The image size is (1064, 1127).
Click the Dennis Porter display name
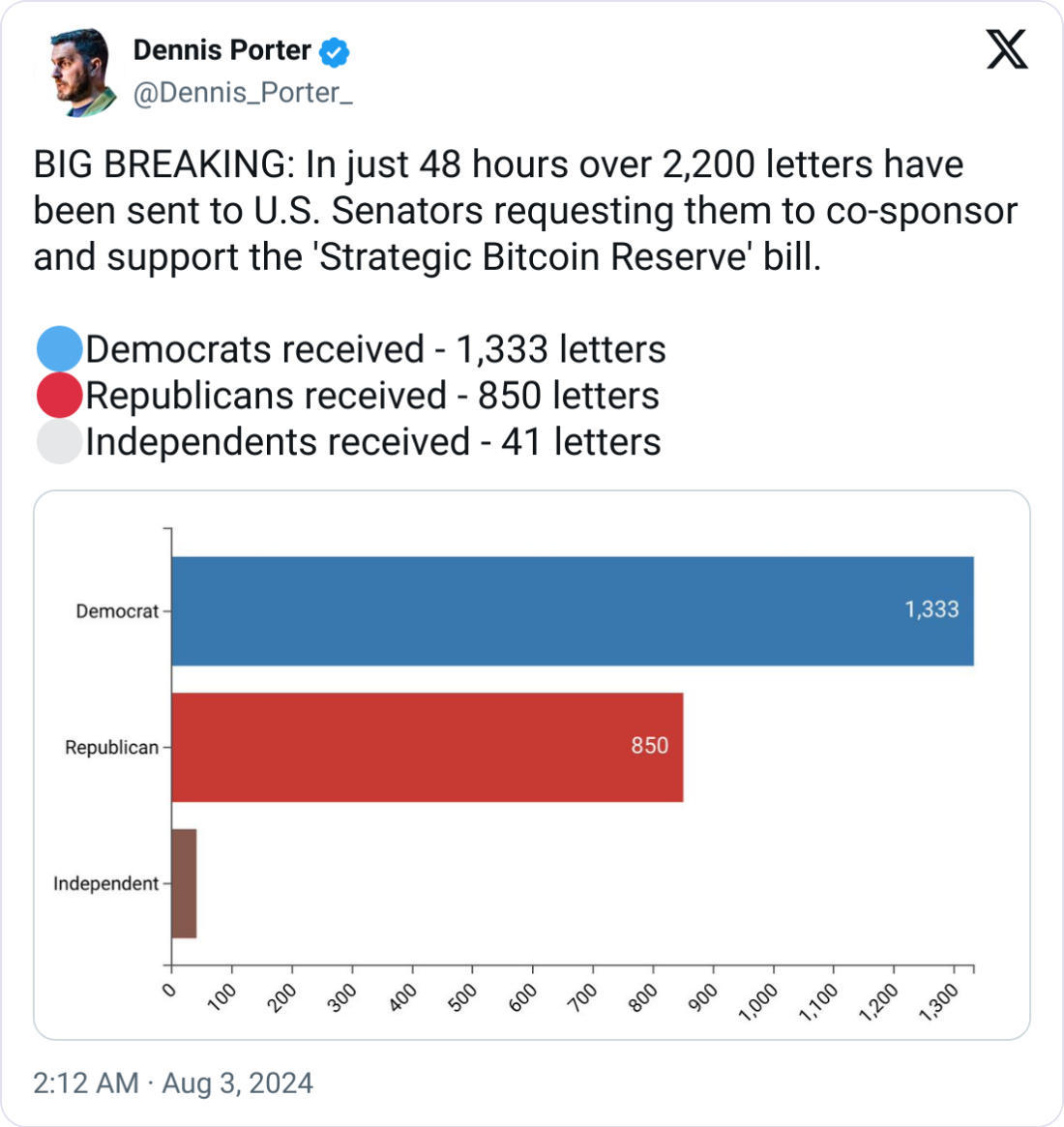(x=222, y=50)
